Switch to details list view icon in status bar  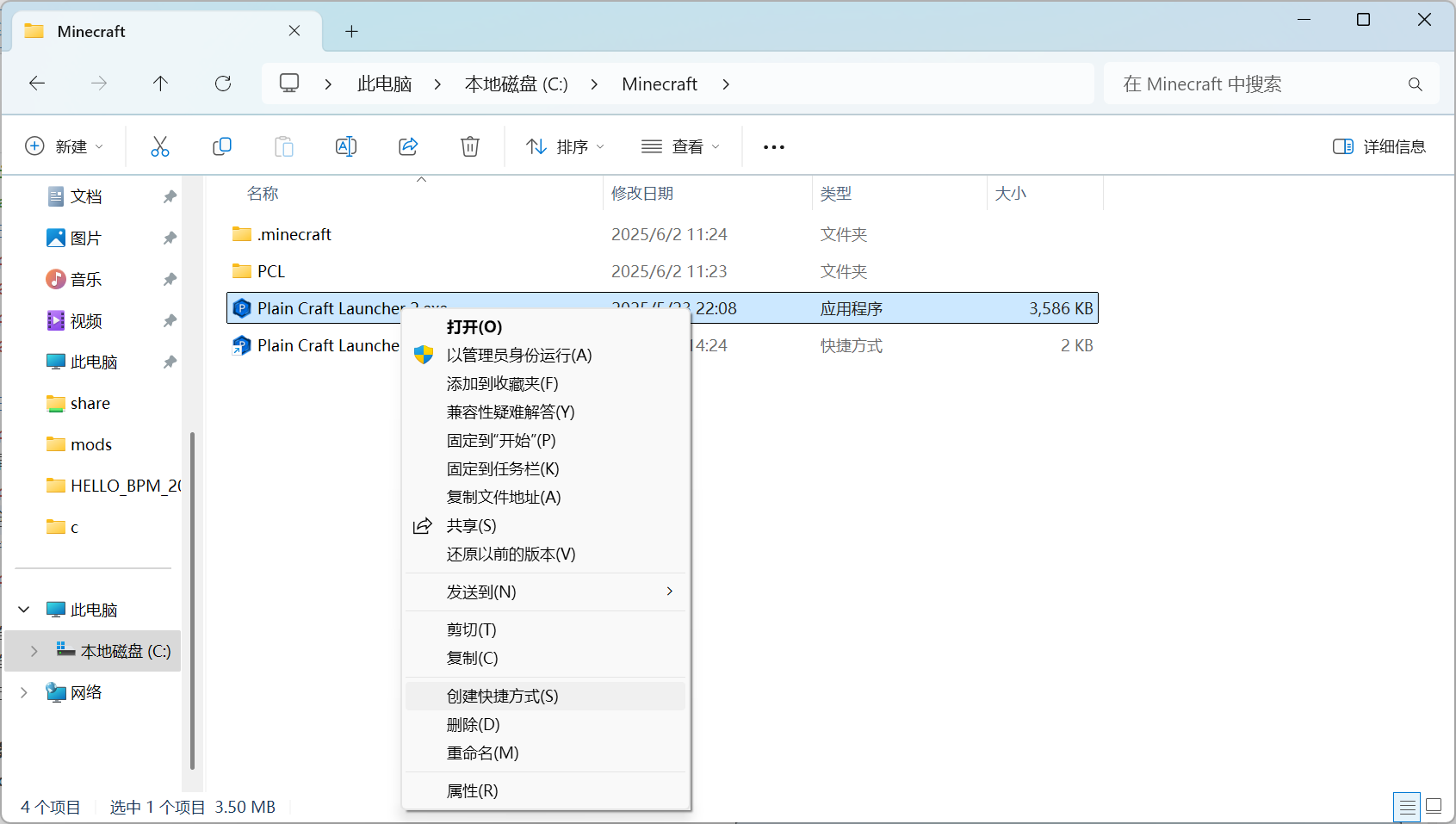click(1407, 807)
